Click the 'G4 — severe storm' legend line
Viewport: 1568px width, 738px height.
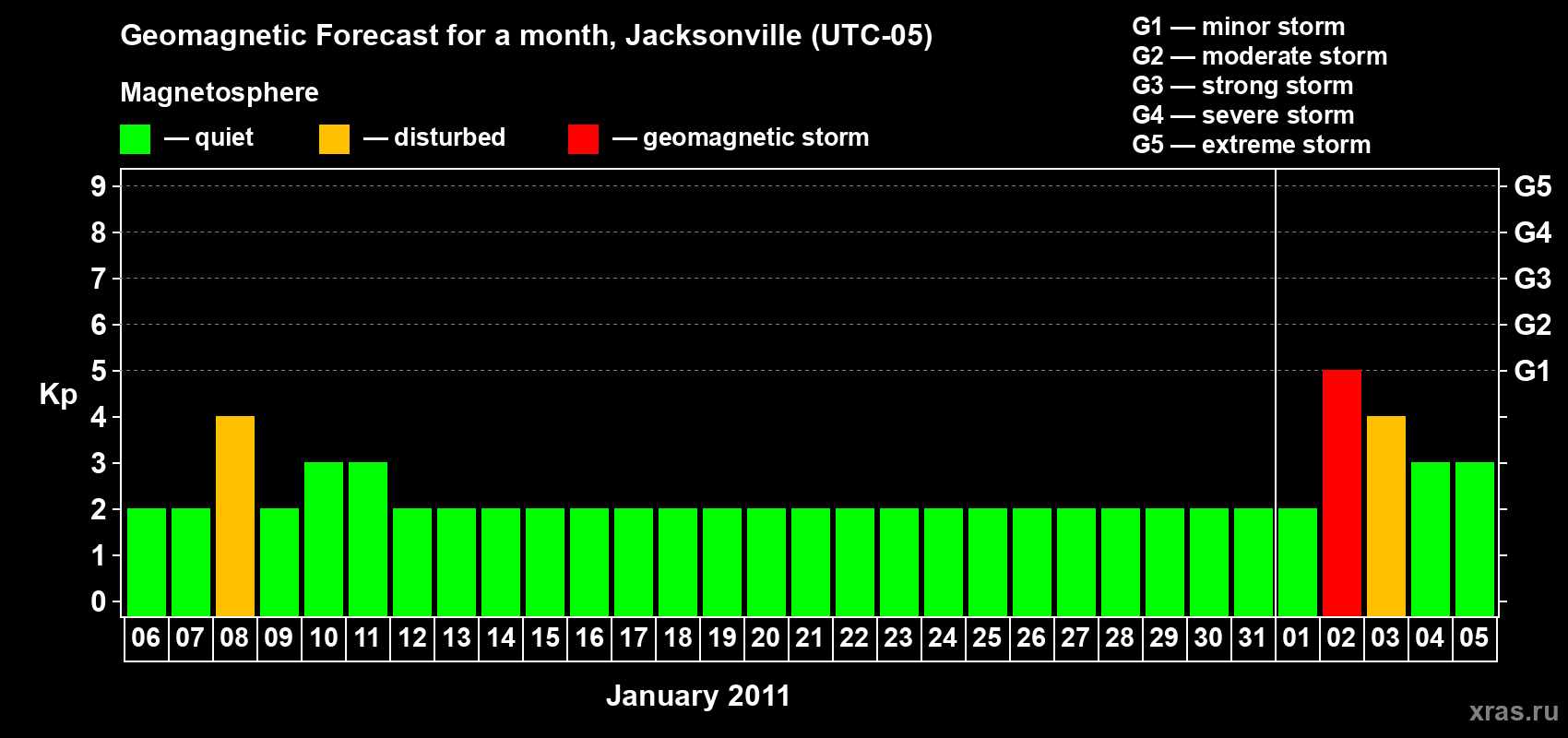1242,115
